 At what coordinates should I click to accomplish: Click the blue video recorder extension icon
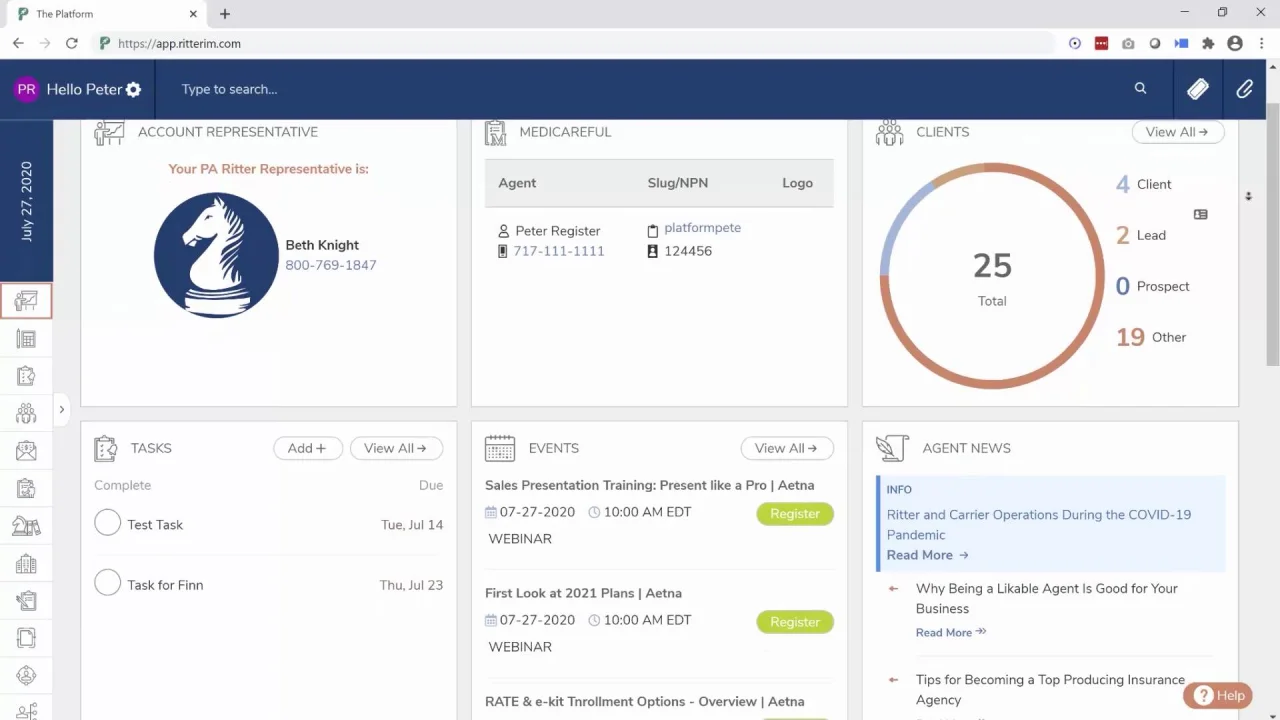click(1181, 43)
